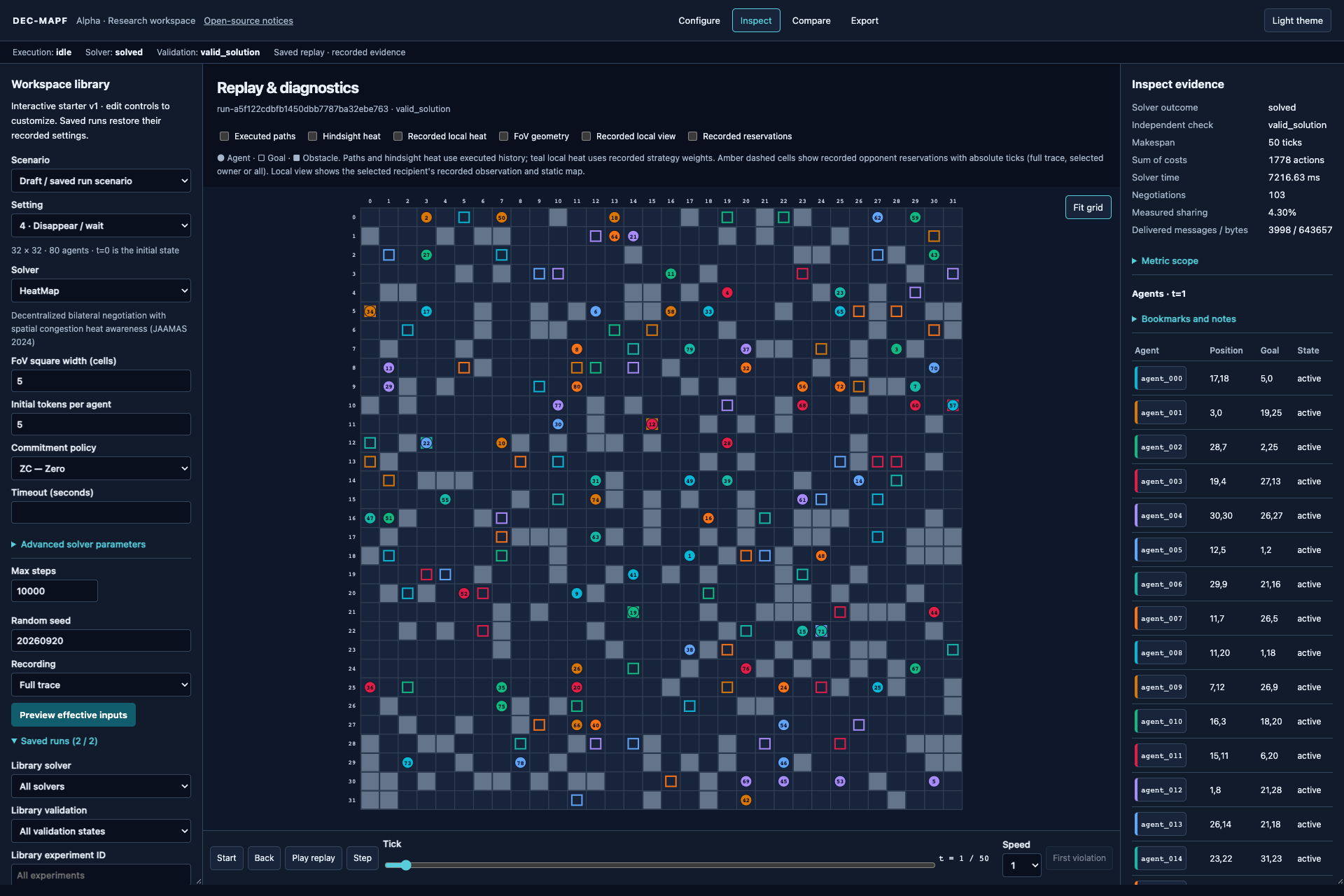Select agent marker 19 on the grid

[x=633, y=612]
